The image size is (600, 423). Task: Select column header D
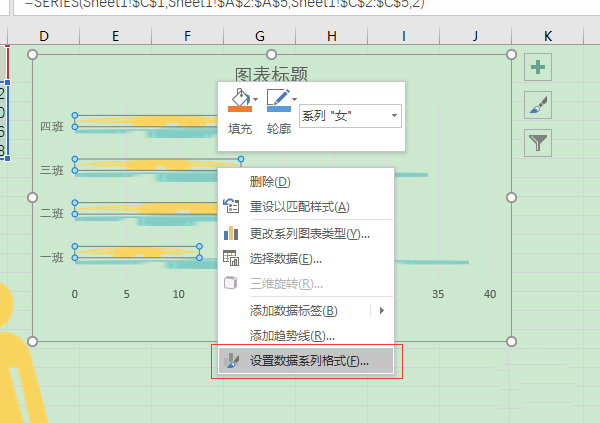pos(44,36)
